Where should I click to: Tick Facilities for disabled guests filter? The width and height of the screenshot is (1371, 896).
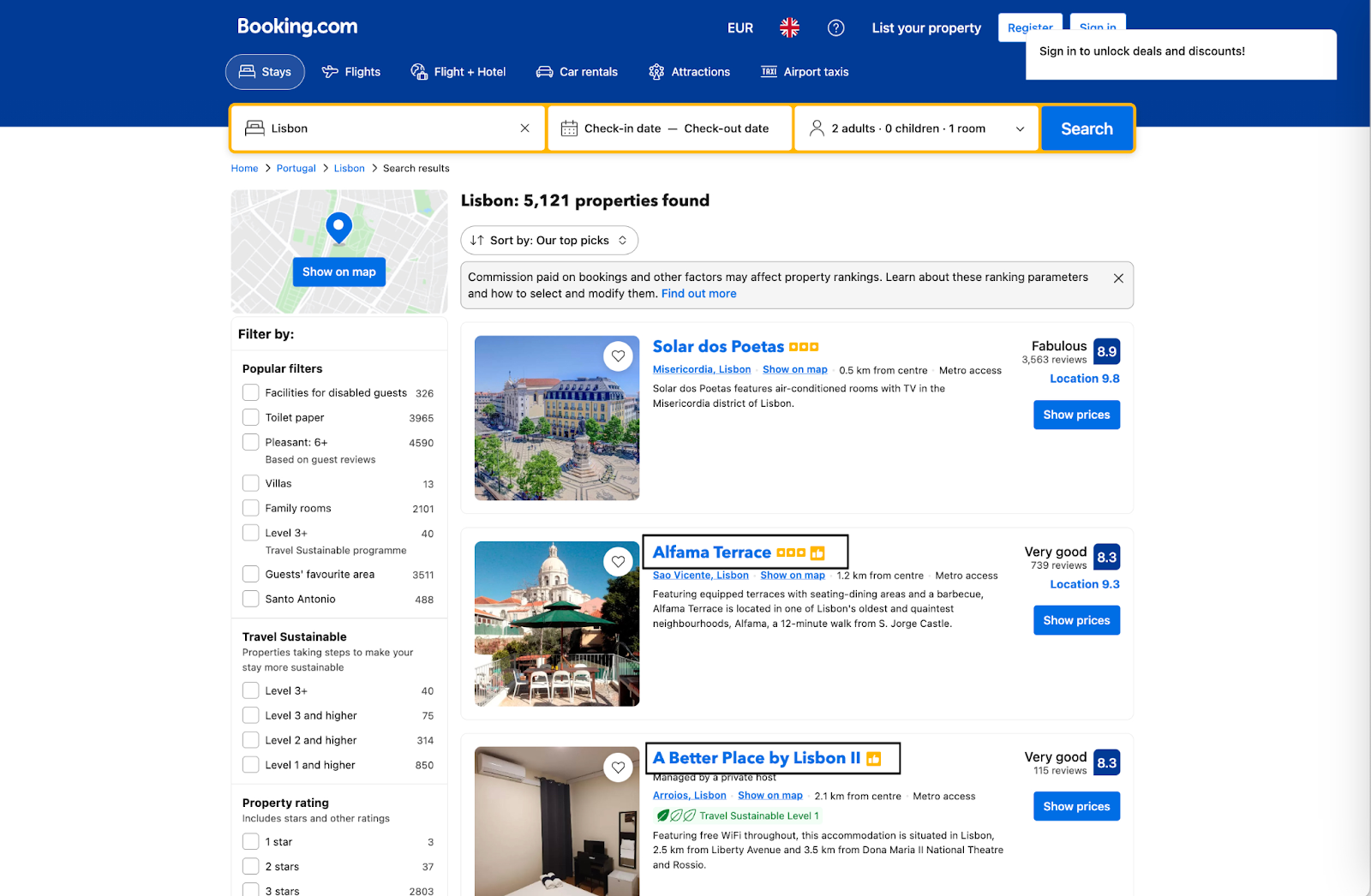click(250, 392)
